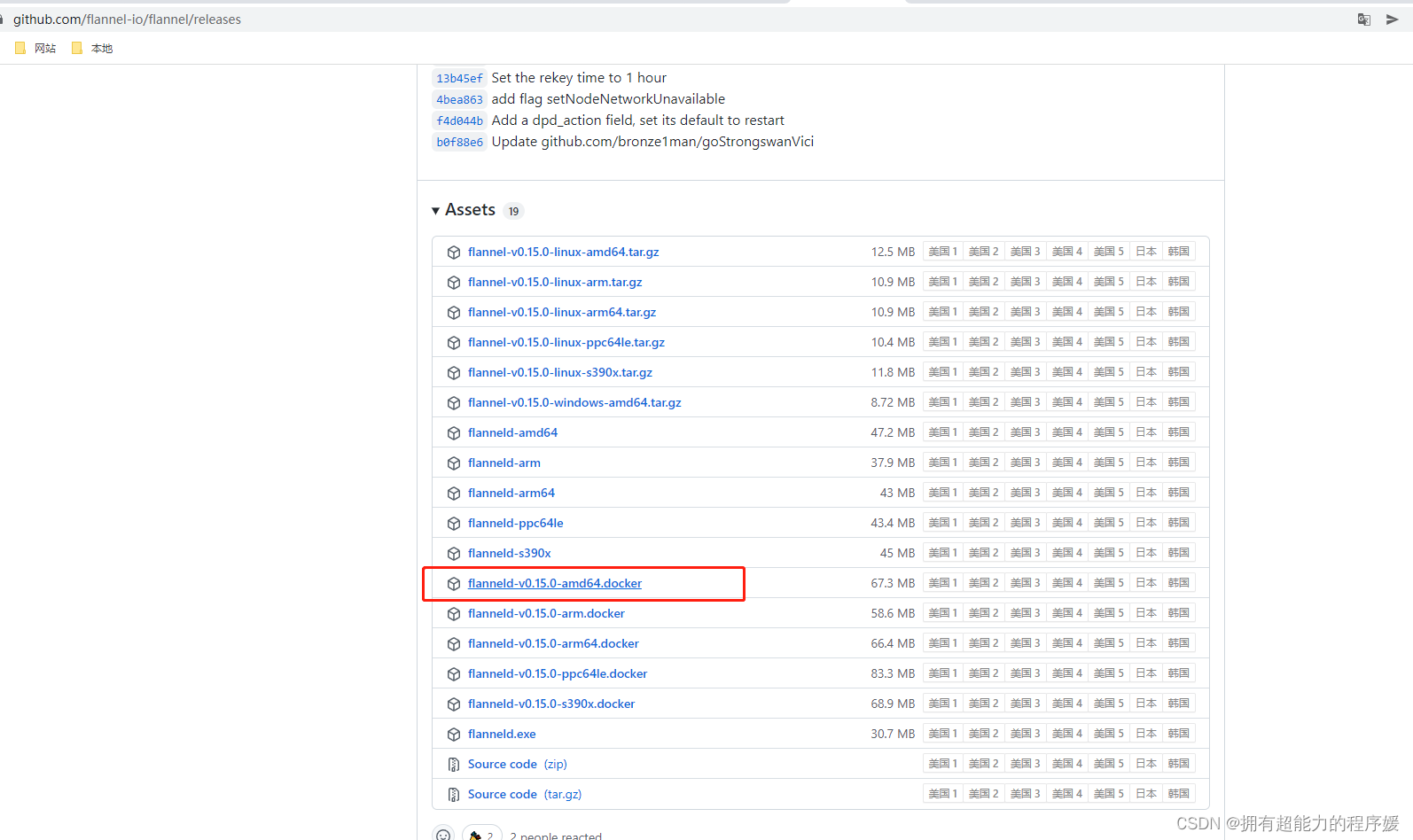Open the 网站 bookmarks folder
This screenshot has width=1413, height=840.
35,48
